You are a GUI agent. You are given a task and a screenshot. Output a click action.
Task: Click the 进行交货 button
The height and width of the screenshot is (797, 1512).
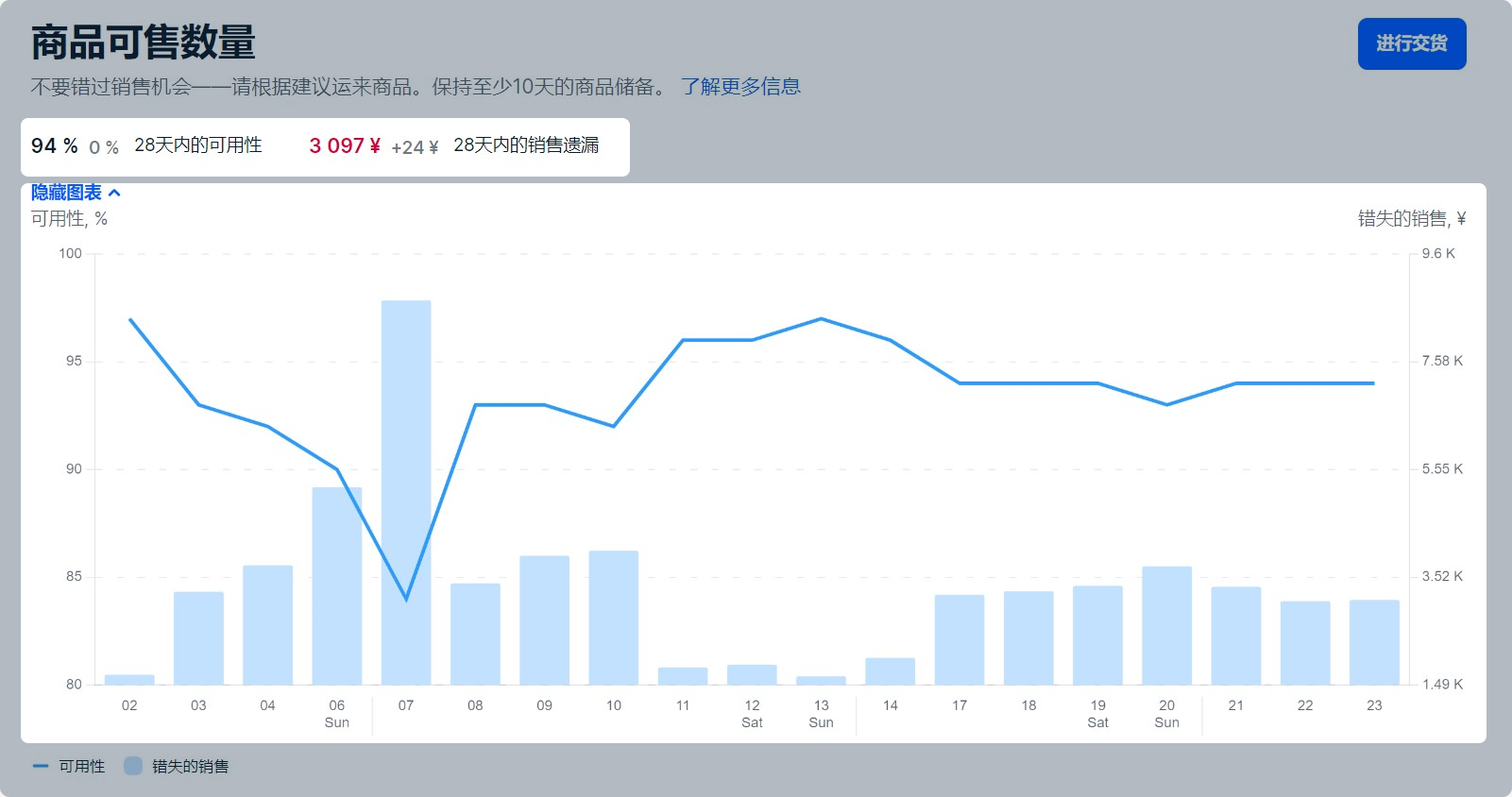pos(1412,43)
